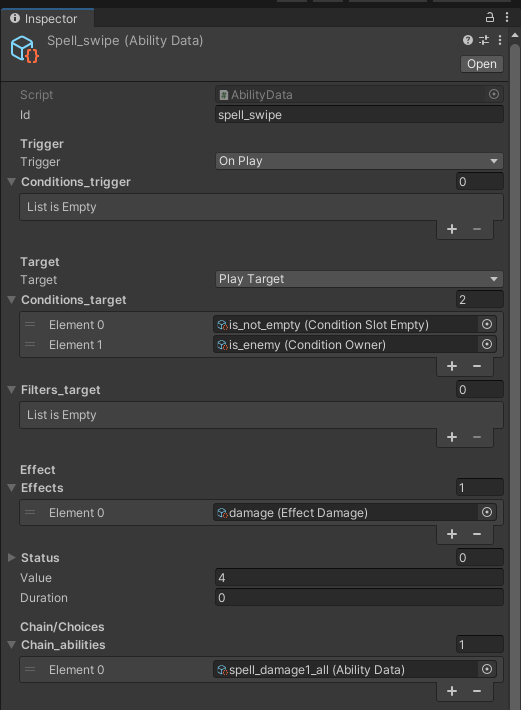Open the object picker for spell_damage1_all
The image size is (521, 710).
click(x=487, y=669)
